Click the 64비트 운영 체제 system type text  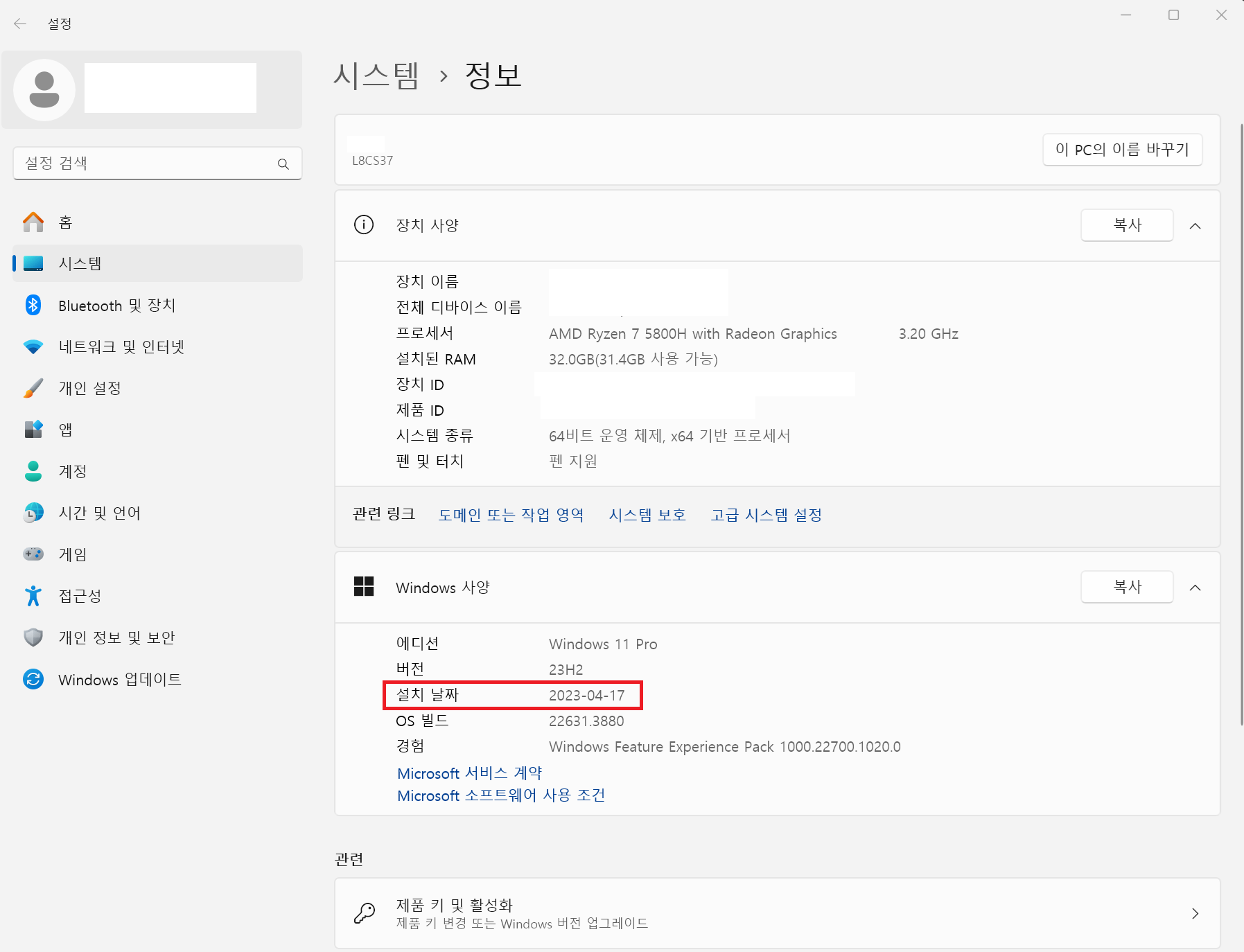point(669,436)
